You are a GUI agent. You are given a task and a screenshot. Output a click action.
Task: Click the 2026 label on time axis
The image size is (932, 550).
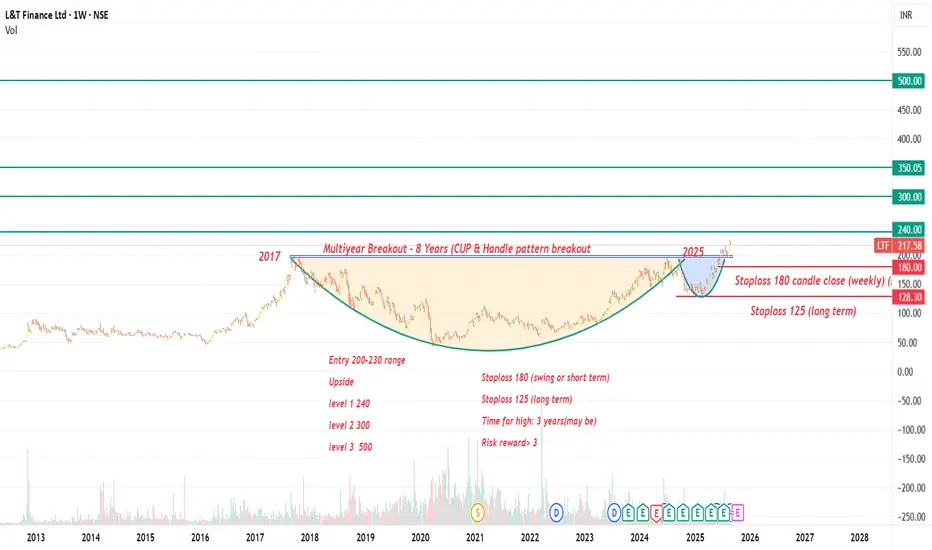pyautogui.click(x=750, y=538)
